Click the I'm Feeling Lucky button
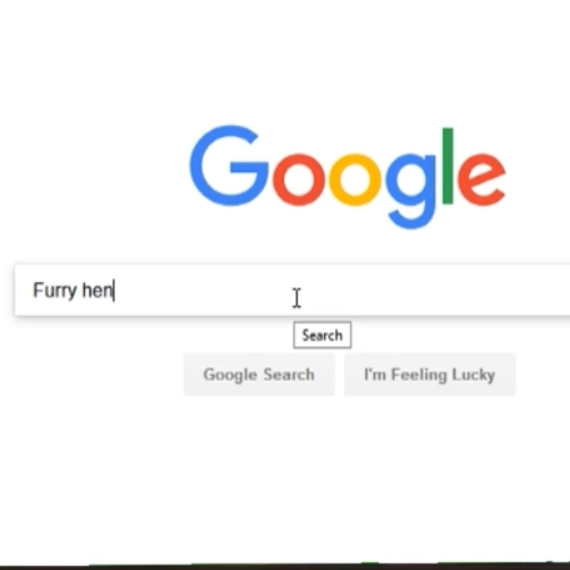Viewport: 570px width, 570px height. 430,374
